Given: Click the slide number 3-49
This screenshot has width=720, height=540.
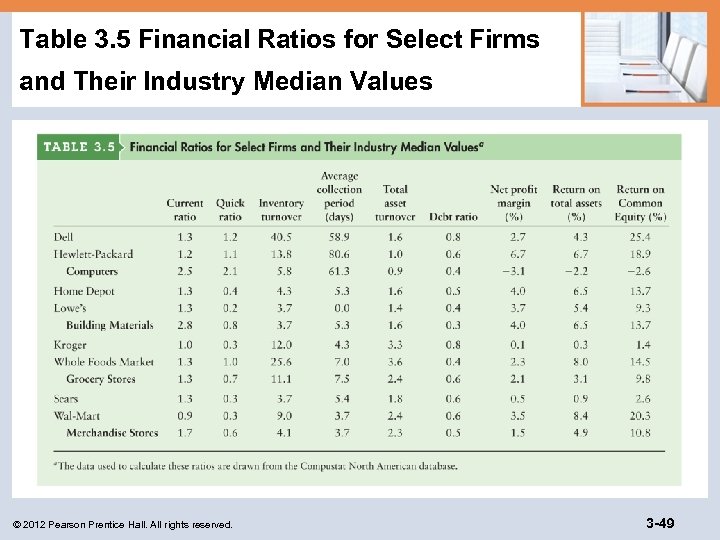Looking at the screenshot, I should 659,522.
